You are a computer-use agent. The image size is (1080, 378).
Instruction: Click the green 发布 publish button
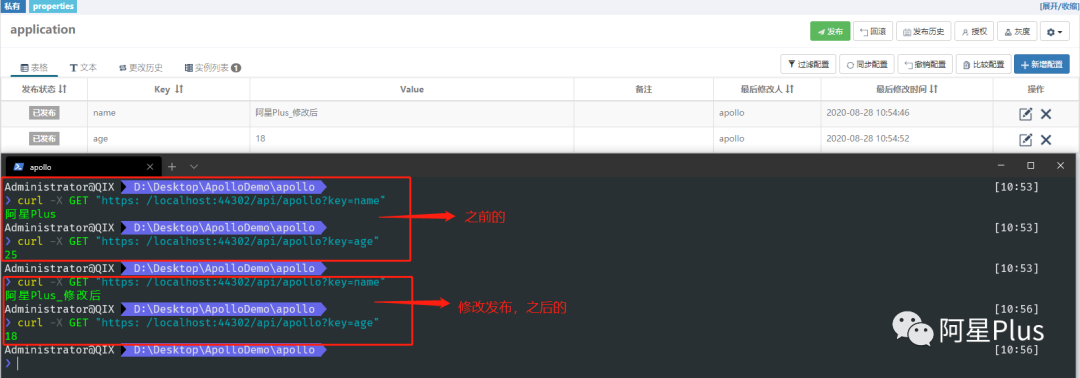[x=830, y=32]
